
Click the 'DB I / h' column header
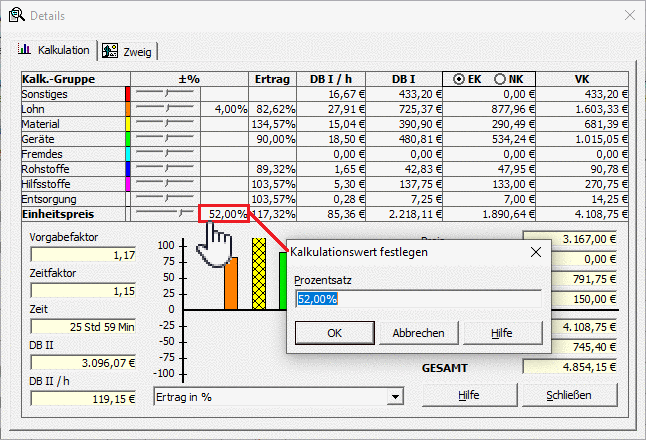(x=331, y=79)
